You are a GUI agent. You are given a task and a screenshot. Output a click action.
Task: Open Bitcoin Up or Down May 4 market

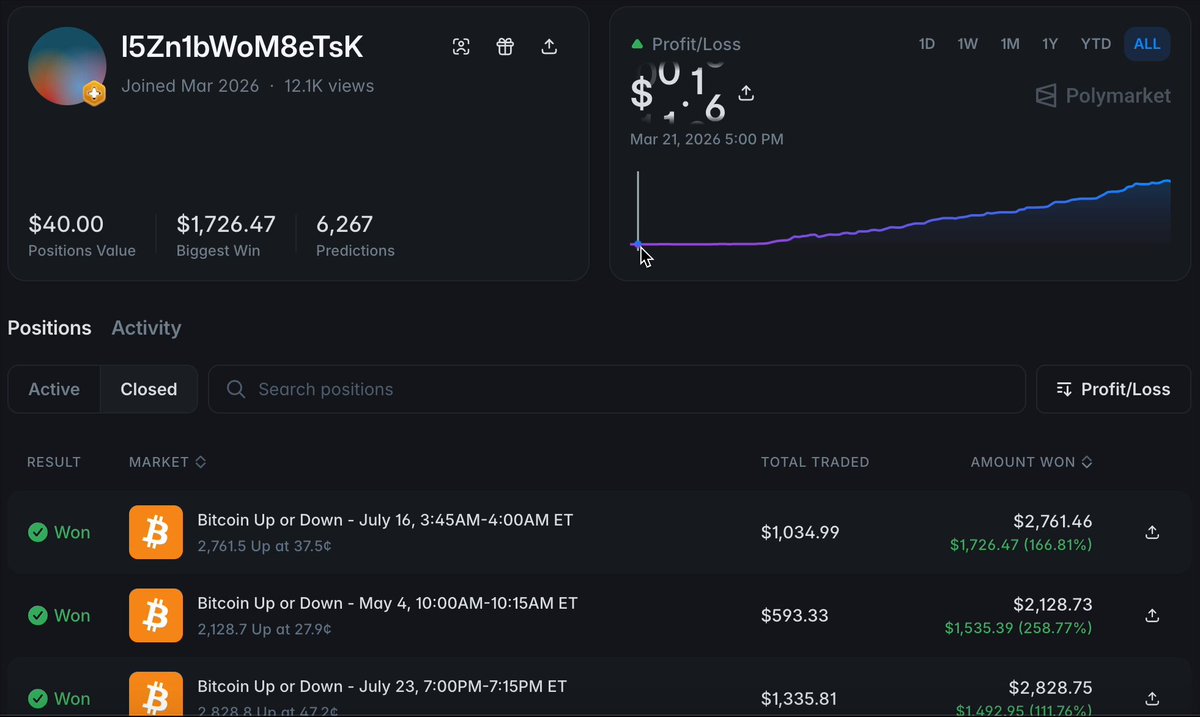click(387, 603)
